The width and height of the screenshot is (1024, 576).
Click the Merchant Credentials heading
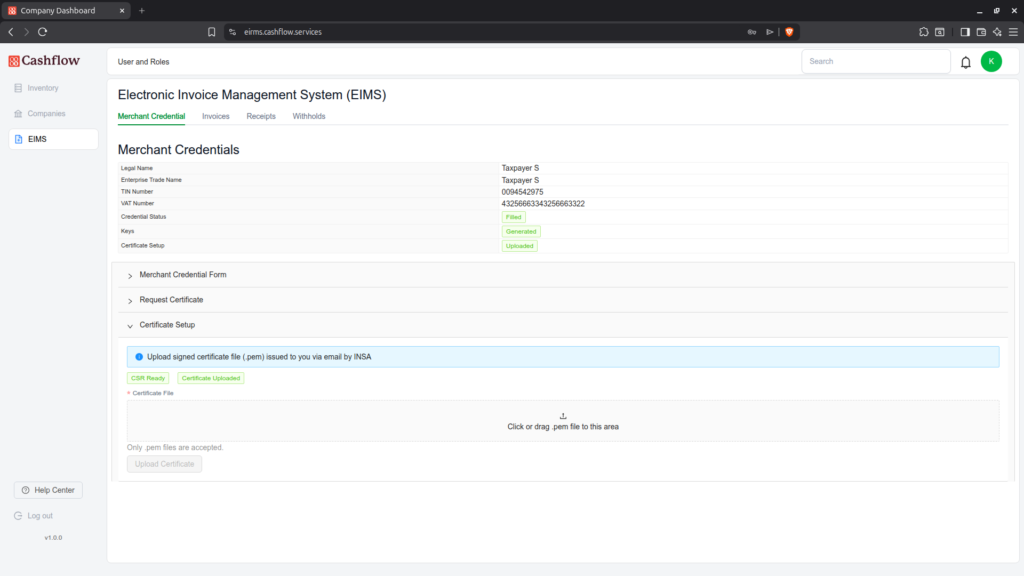click(178, 150)
